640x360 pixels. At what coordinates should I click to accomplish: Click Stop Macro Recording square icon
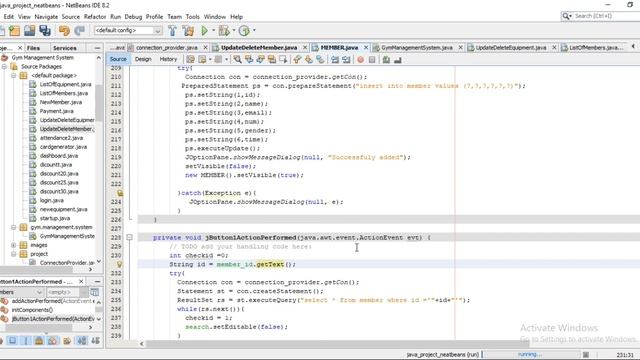(372, 60)
